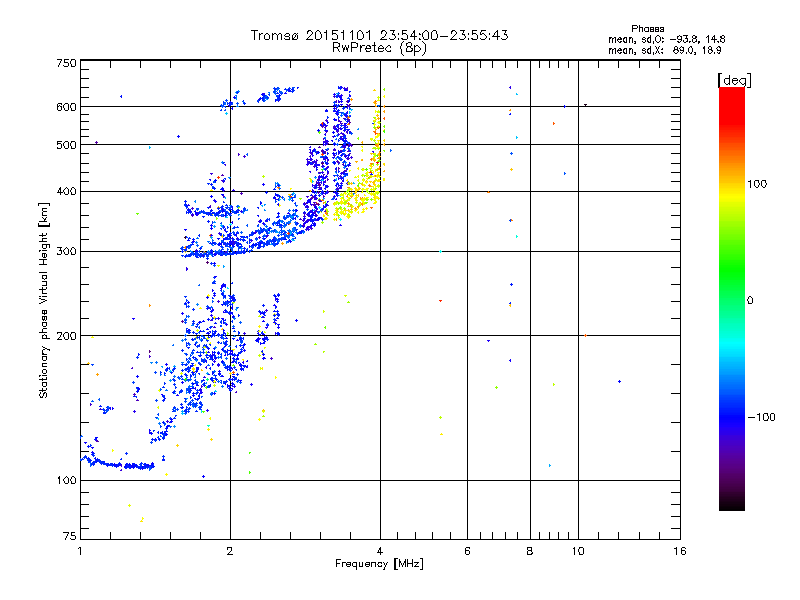Screen dimensions: 800x600
Task: Click the x-axis '10' tick label
Action: (x=578, y=551)
